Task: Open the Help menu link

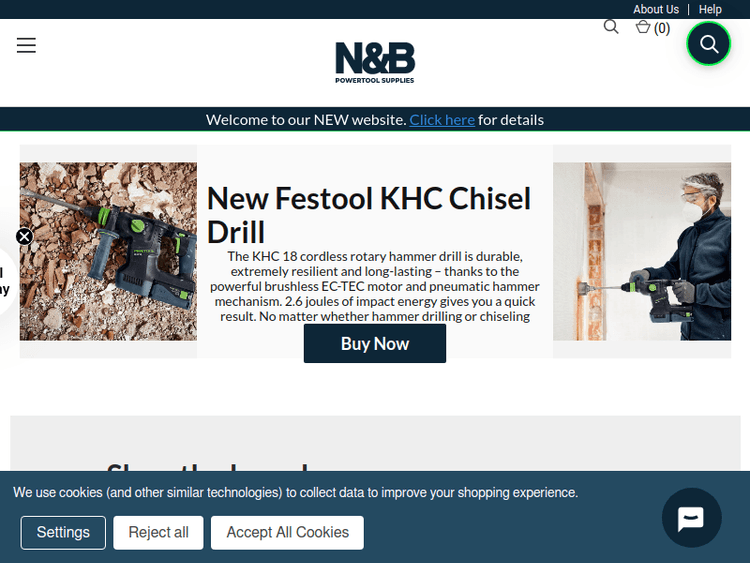Action: [710, 9]
